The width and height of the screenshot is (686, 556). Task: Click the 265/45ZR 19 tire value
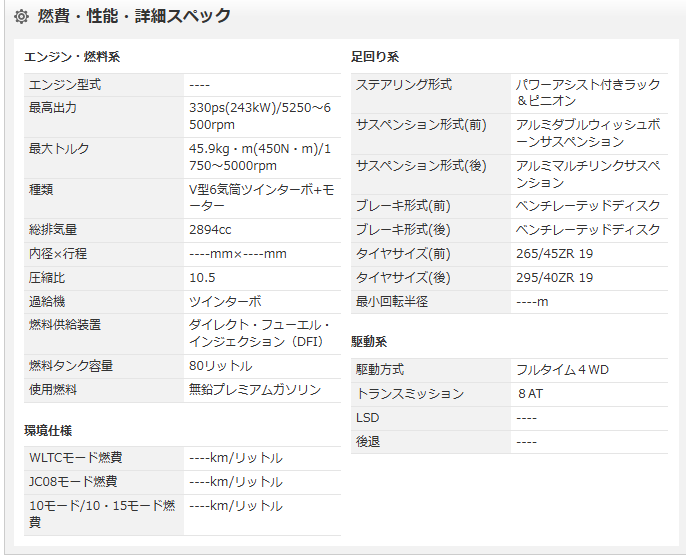tap(554, 254)
